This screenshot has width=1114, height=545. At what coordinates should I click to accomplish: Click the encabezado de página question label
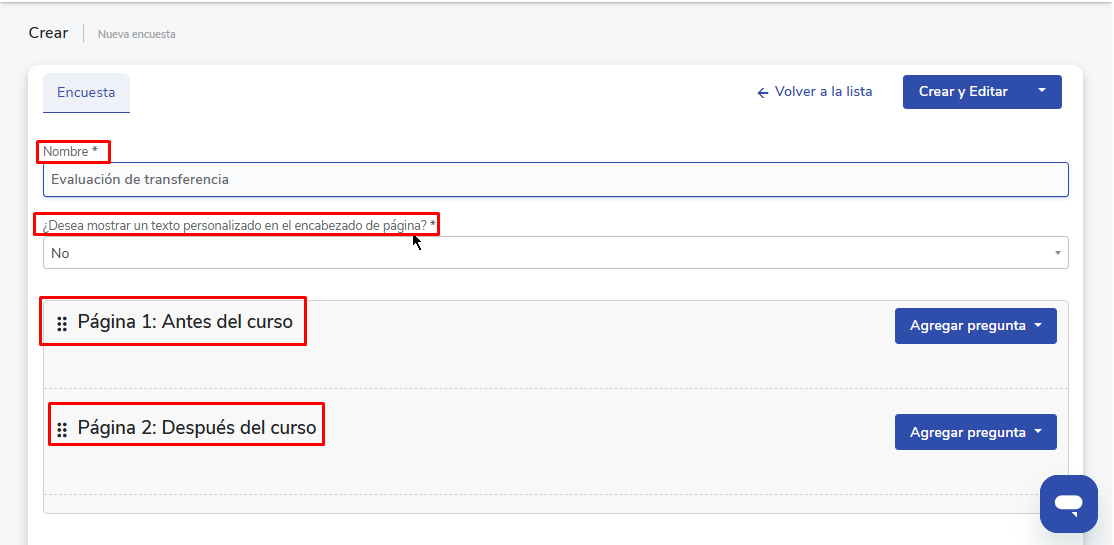pos(239,226)
